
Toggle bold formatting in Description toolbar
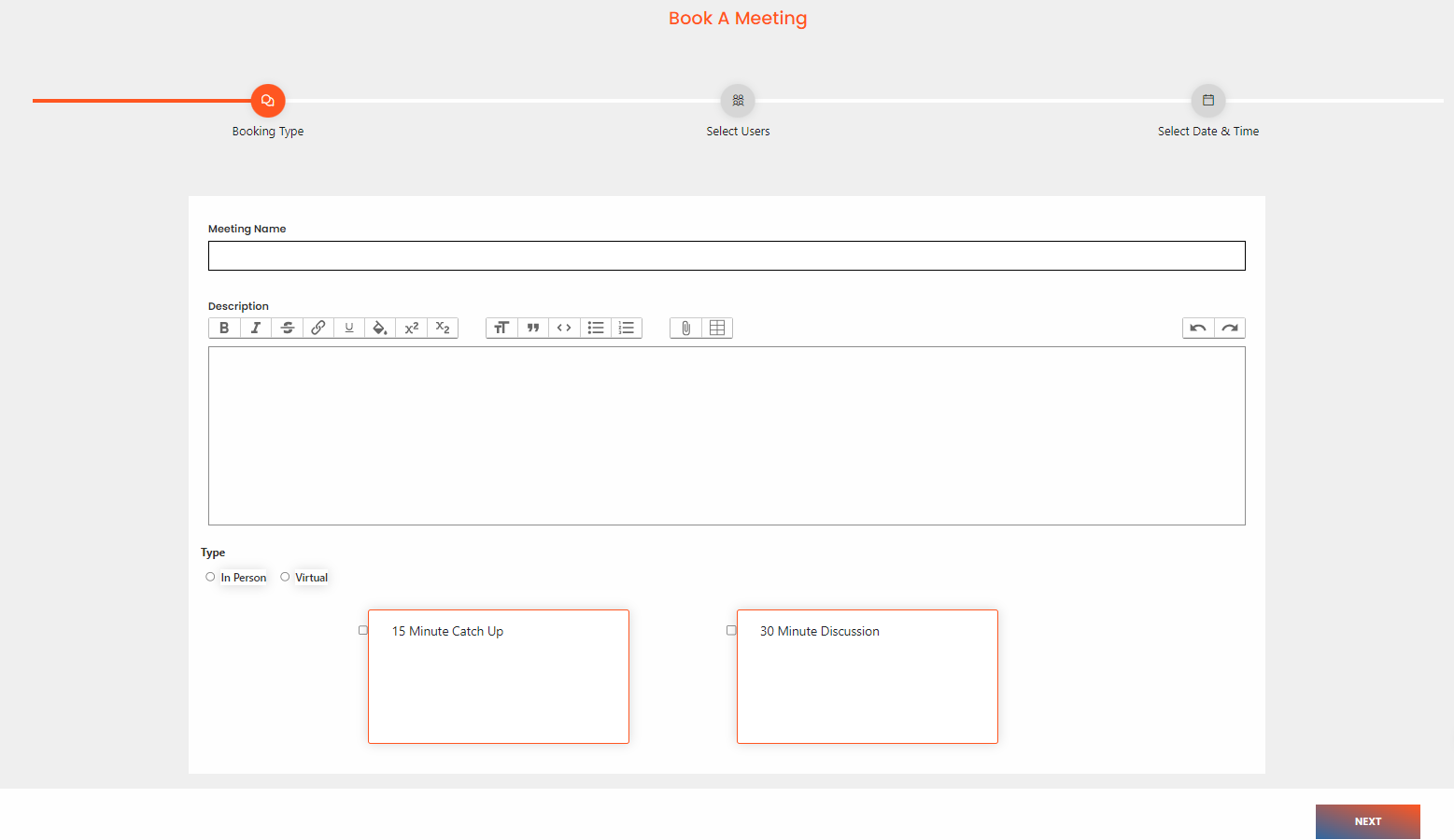224,328
